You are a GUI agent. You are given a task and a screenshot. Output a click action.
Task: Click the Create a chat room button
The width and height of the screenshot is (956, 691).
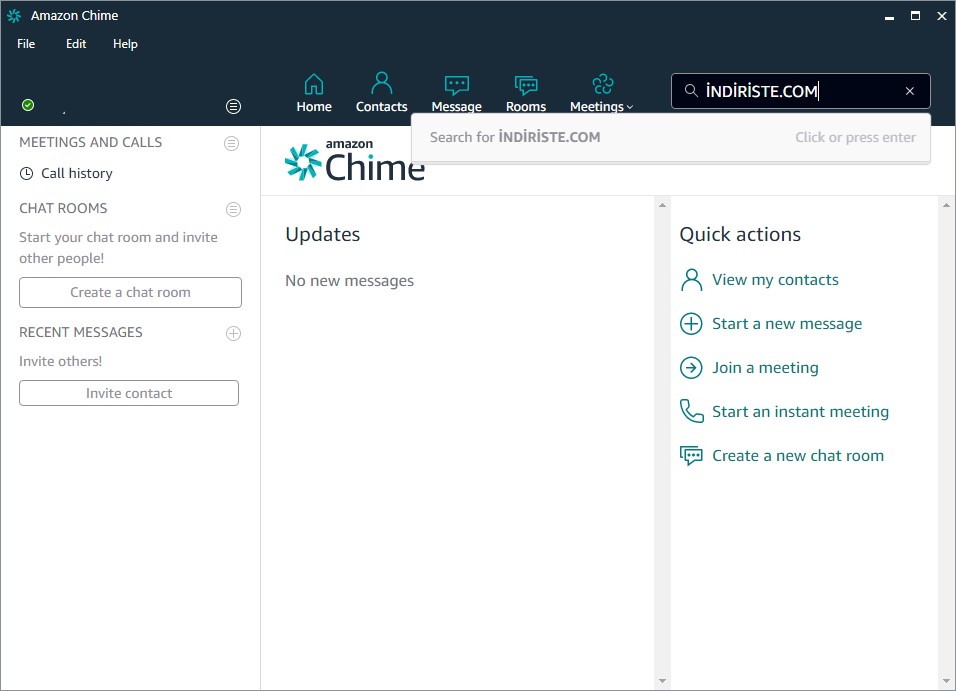130,292
